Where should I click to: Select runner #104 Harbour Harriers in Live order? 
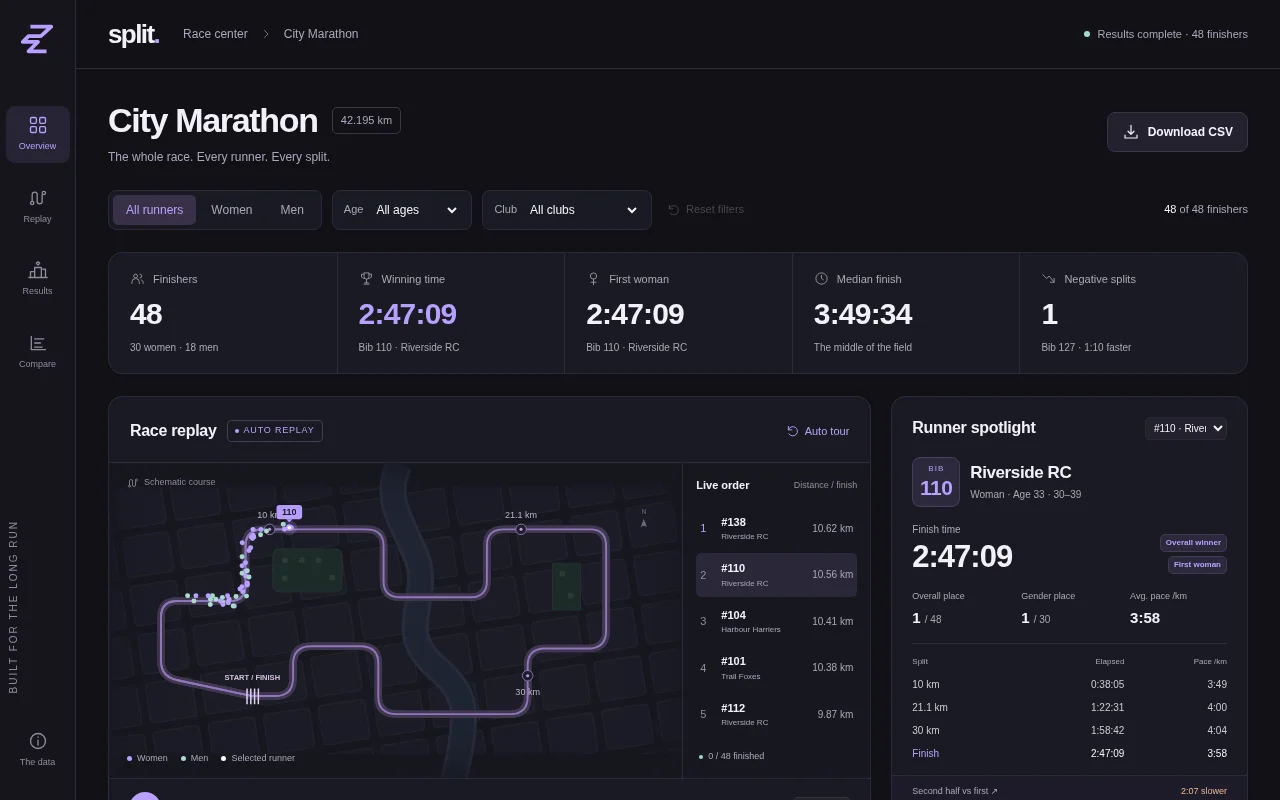coord(776,622)
